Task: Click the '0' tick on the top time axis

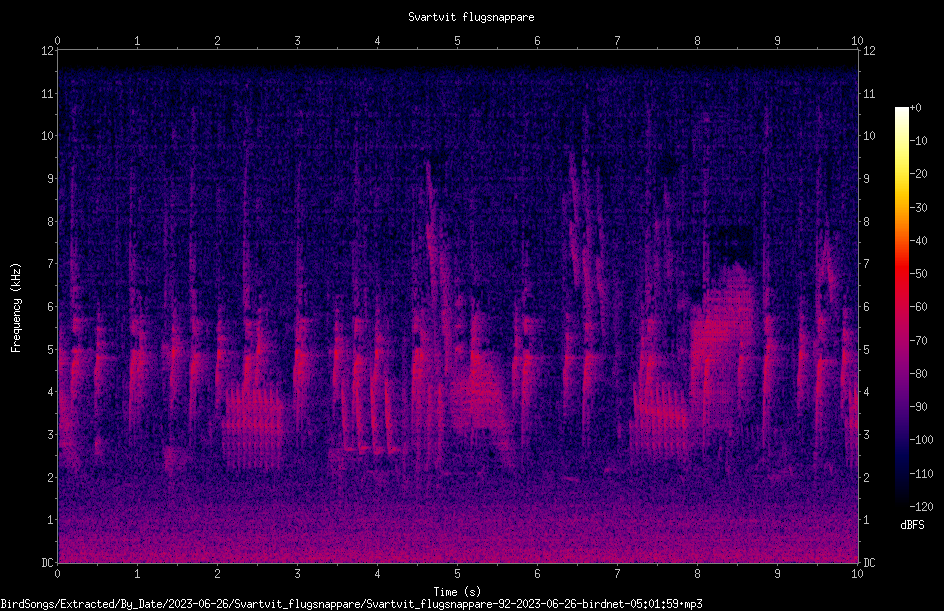Action: click(x=58, y=41)
